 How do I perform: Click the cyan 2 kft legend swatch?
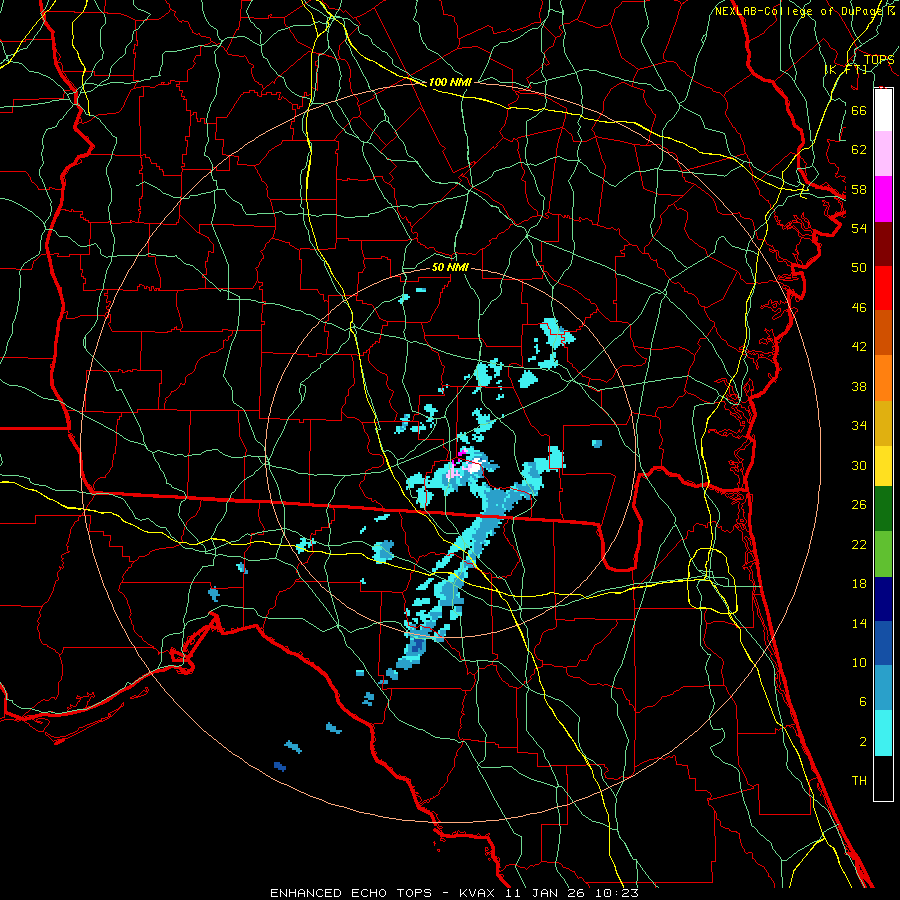(x=883, y=733)
